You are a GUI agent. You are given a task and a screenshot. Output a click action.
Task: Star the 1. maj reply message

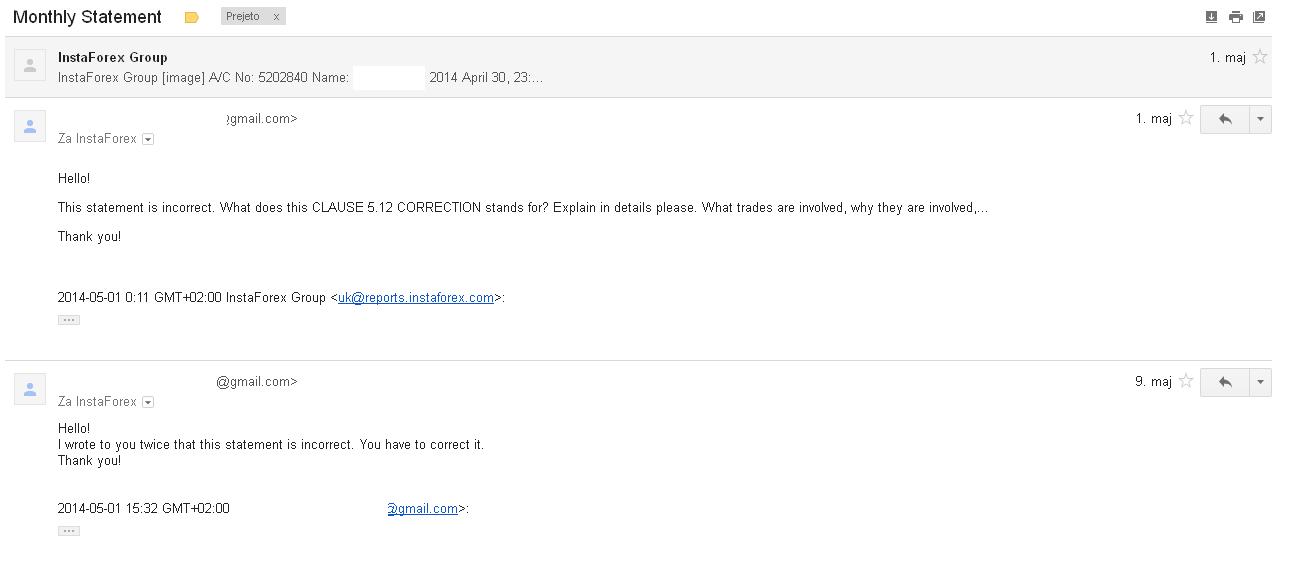(1186, 119)
